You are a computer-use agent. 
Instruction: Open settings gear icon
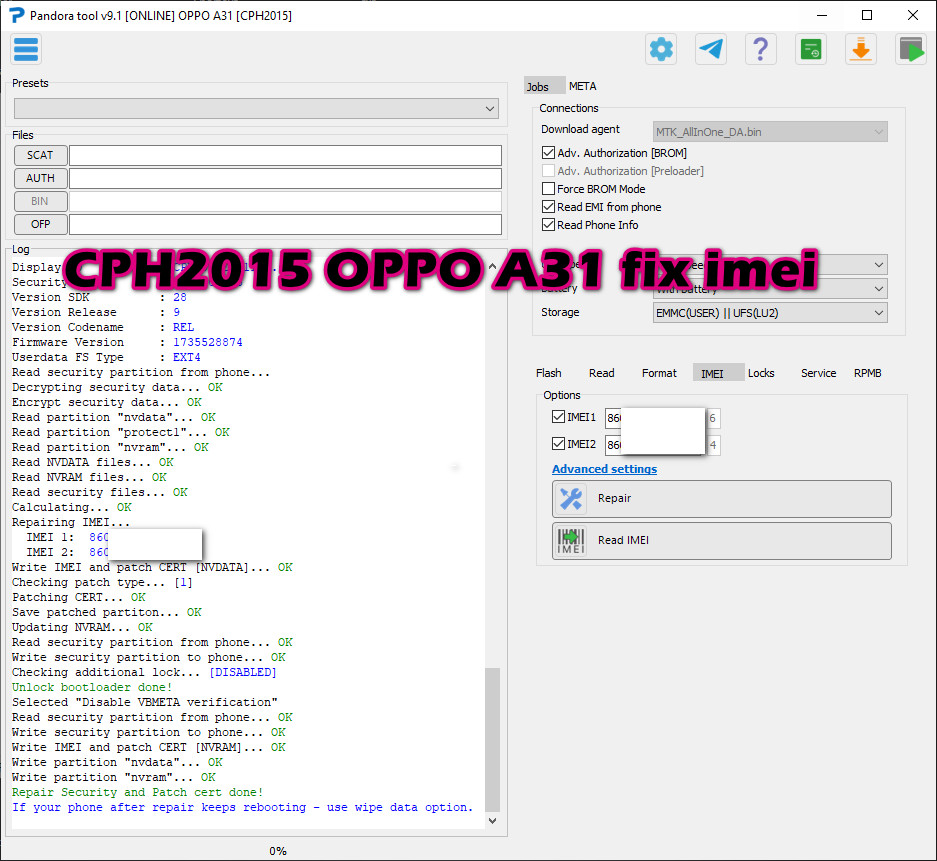[661, 49]
